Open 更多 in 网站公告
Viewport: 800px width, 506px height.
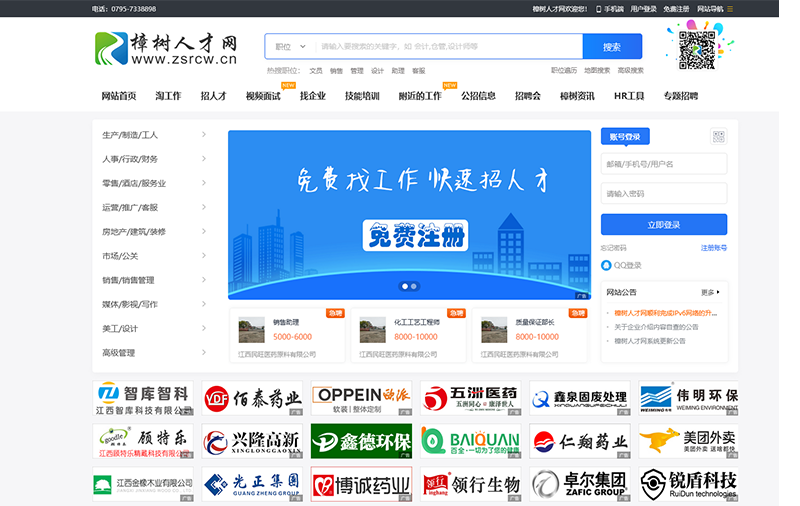click(x=710, y=292)
